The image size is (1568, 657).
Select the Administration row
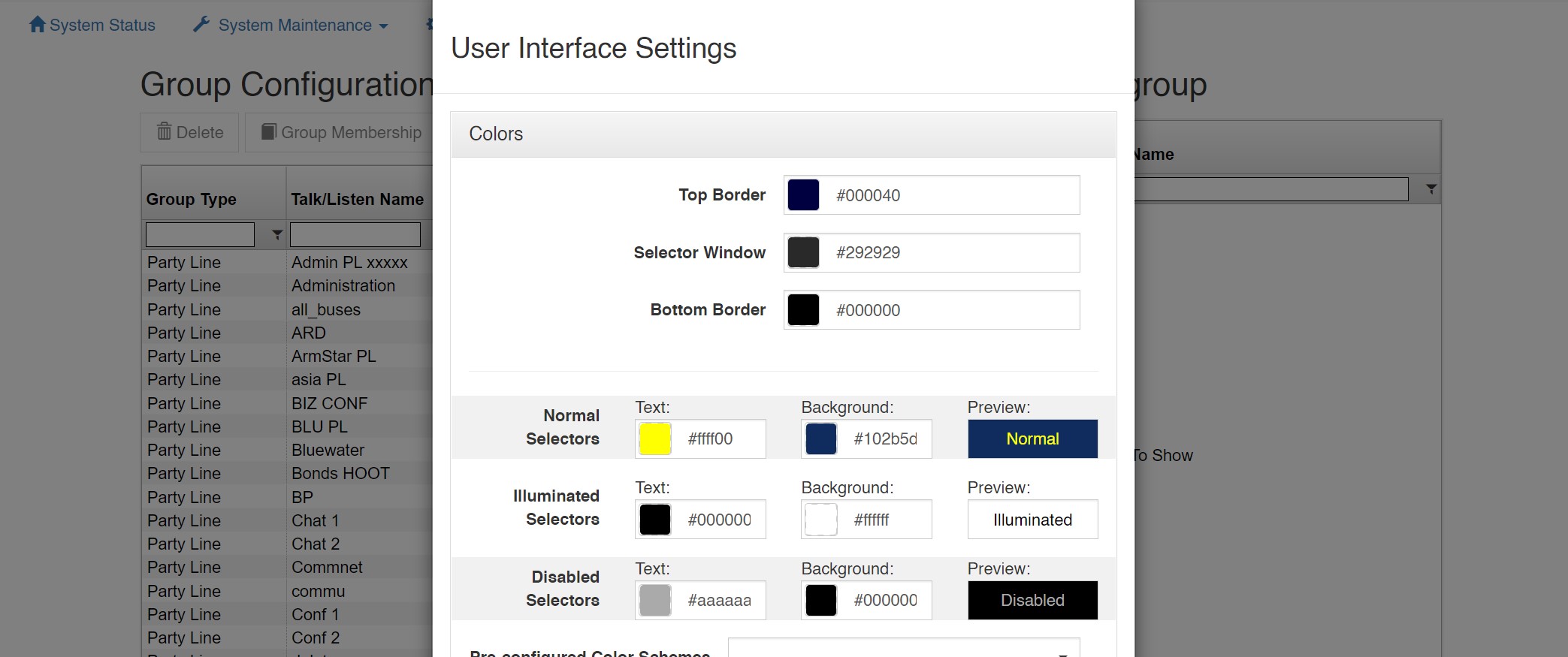287,285
